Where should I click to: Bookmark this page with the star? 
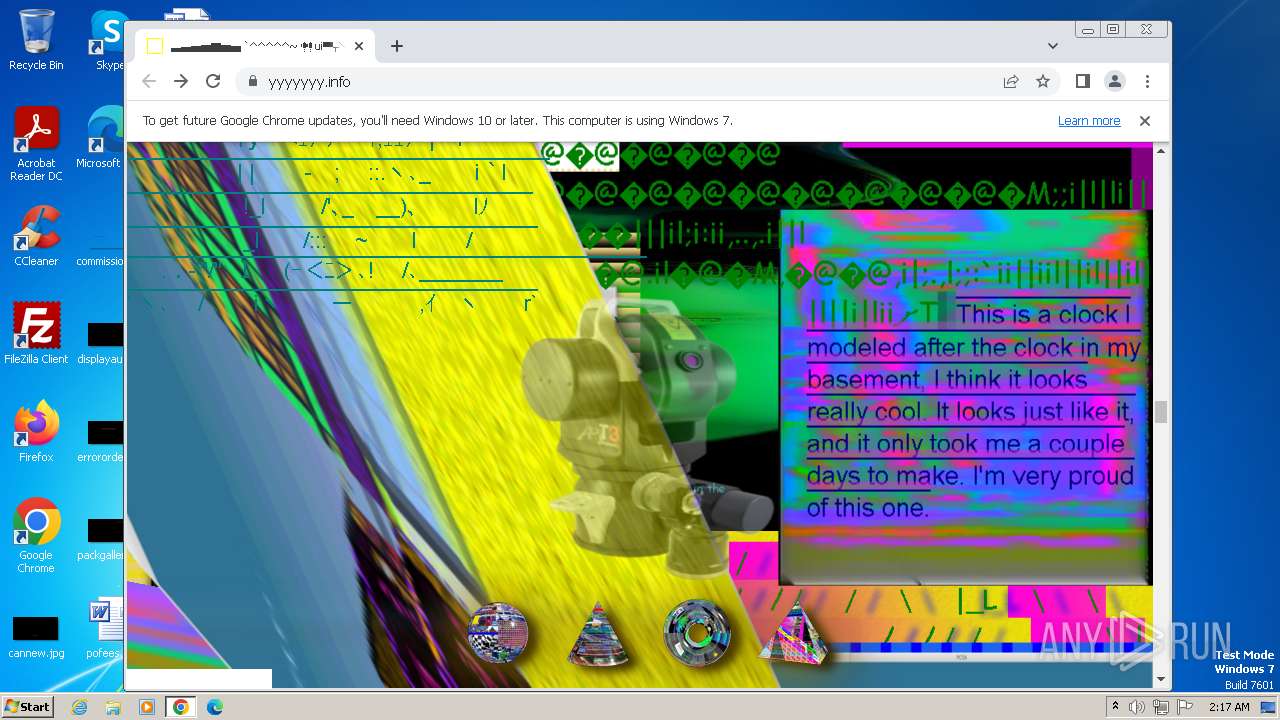tap(1043, 82)
